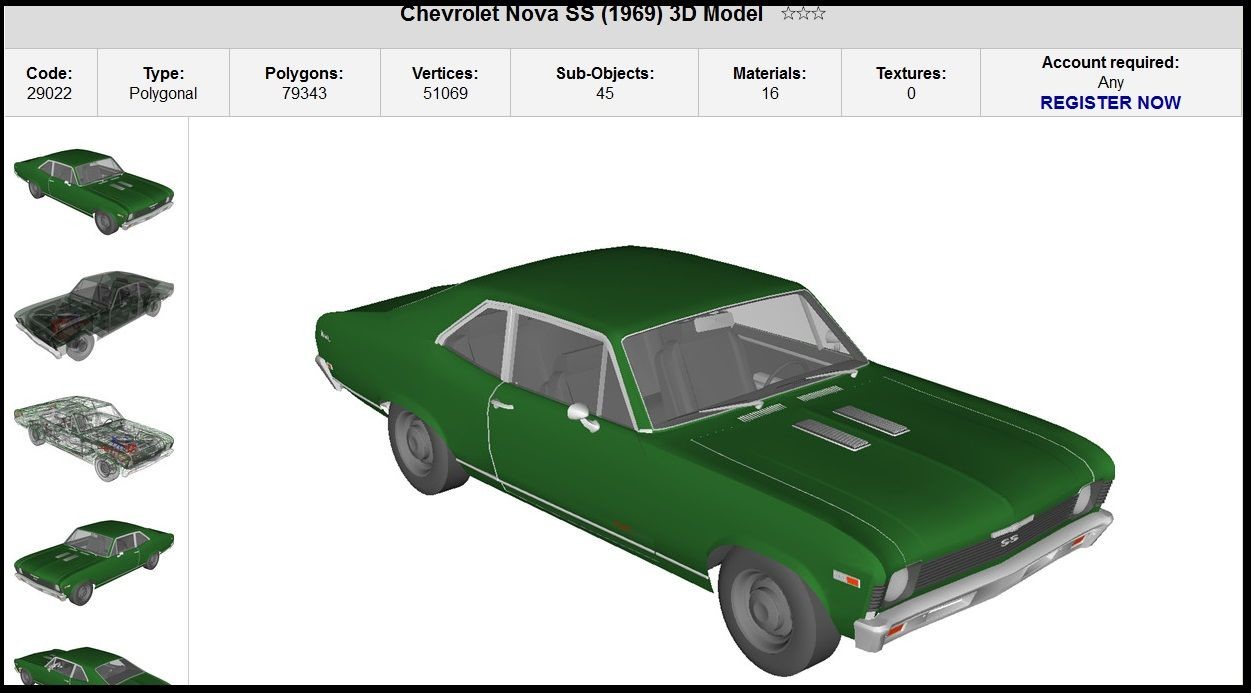Click the Polygons: header label
1251x693 pixels.
304,73
